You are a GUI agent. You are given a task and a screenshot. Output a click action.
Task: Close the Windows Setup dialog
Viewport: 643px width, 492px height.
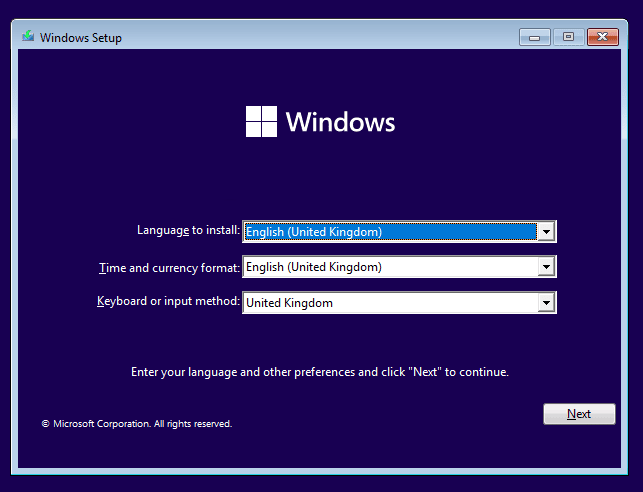(602, 37)
